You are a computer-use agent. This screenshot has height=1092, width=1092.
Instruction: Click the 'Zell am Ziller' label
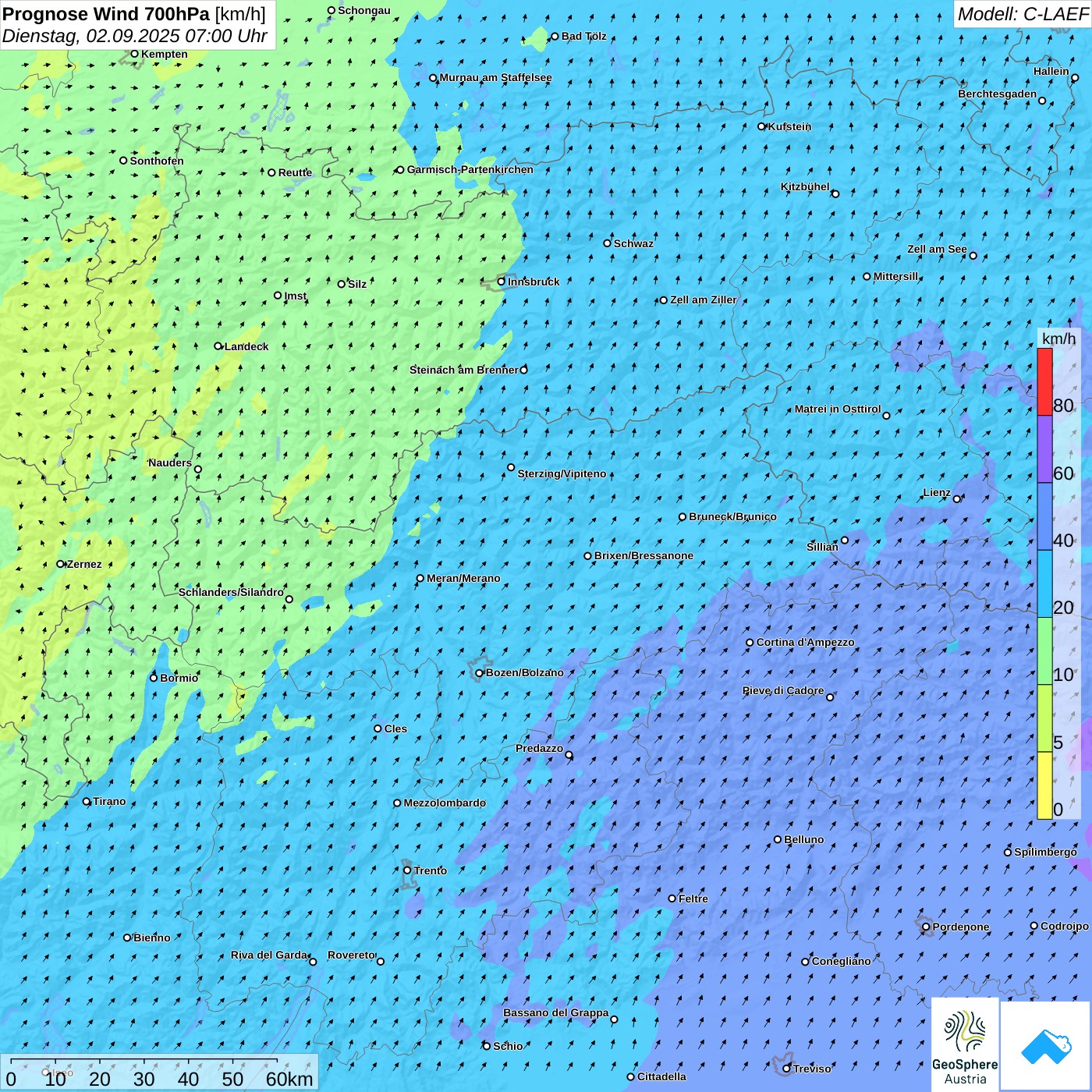click(x=703, y=300)
